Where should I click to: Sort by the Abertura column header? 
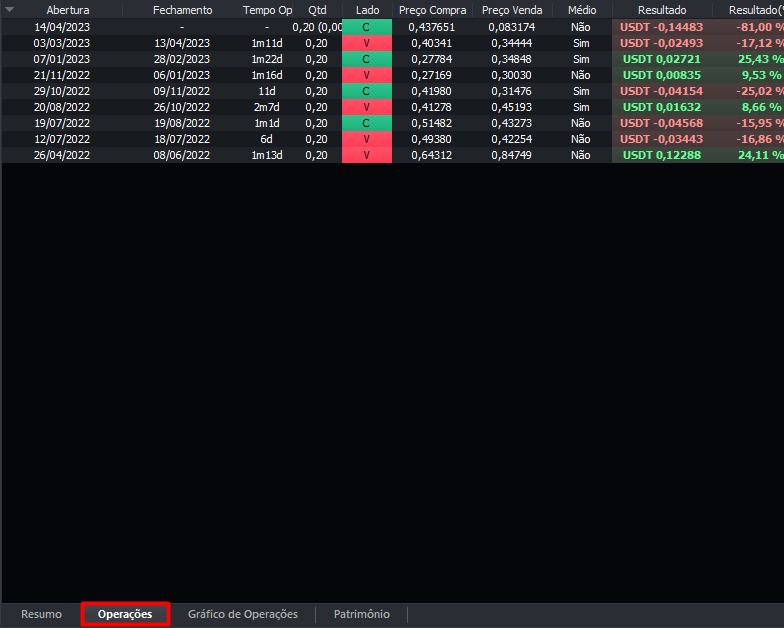point(67,10)
